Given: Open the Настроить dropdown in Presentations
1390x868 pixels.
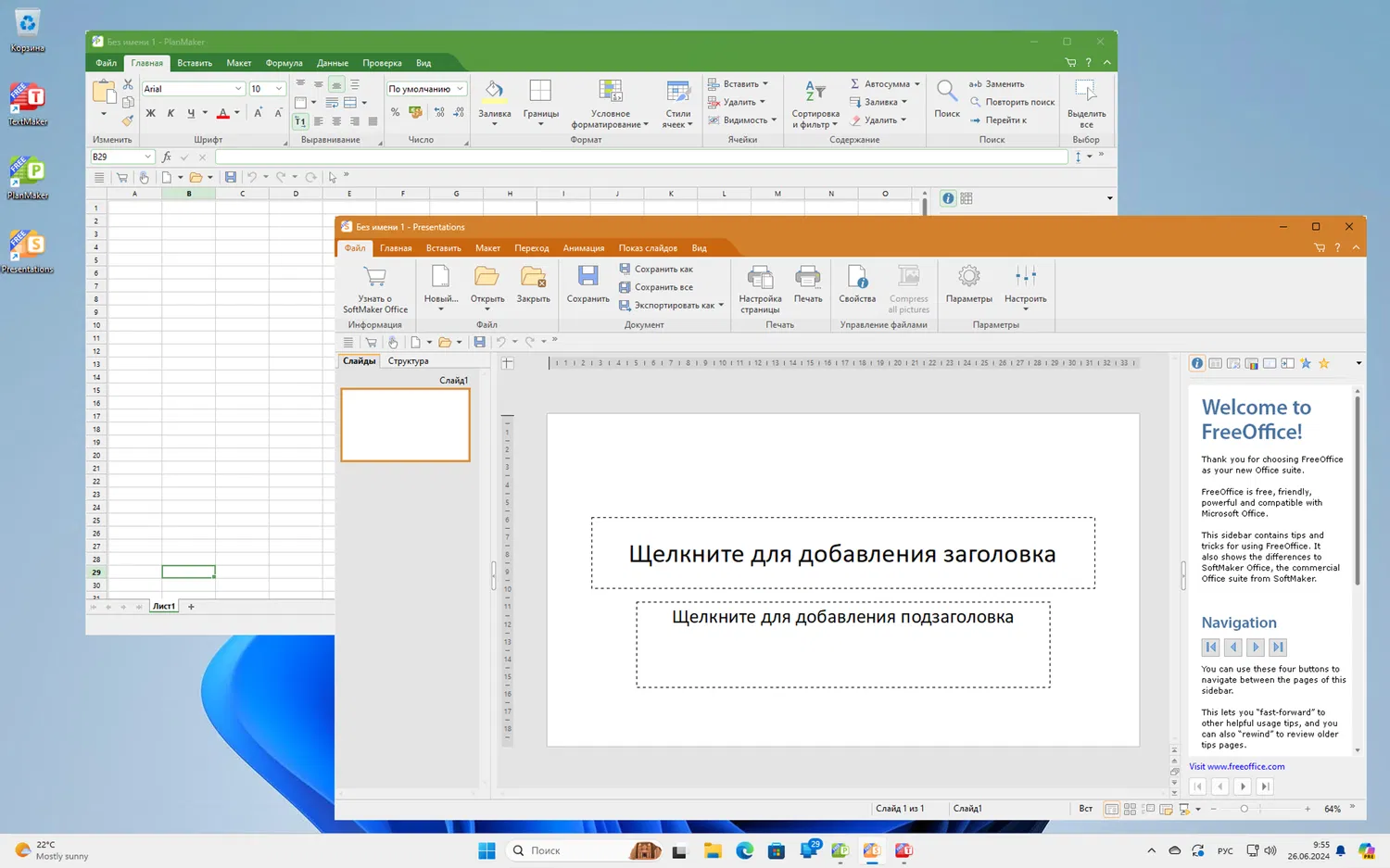Looking at the screenshot, I should tap(1025, 288).
